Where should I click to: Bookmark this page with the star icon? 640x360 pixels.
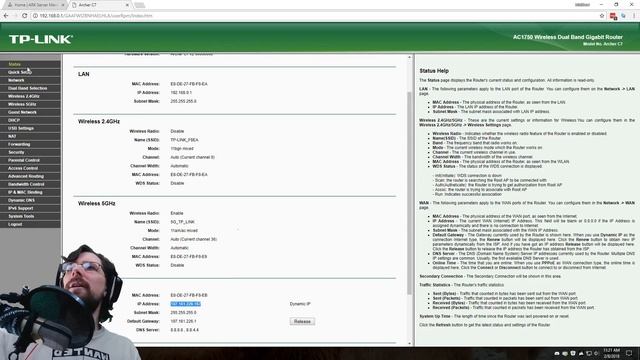[602, 16]
